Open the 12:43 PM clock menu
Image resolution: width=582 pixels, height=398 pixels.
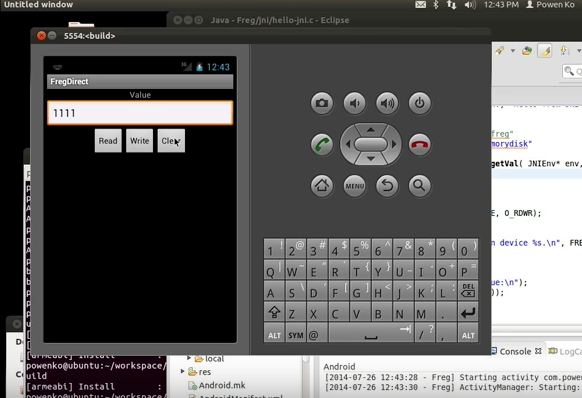coord(501,4)
